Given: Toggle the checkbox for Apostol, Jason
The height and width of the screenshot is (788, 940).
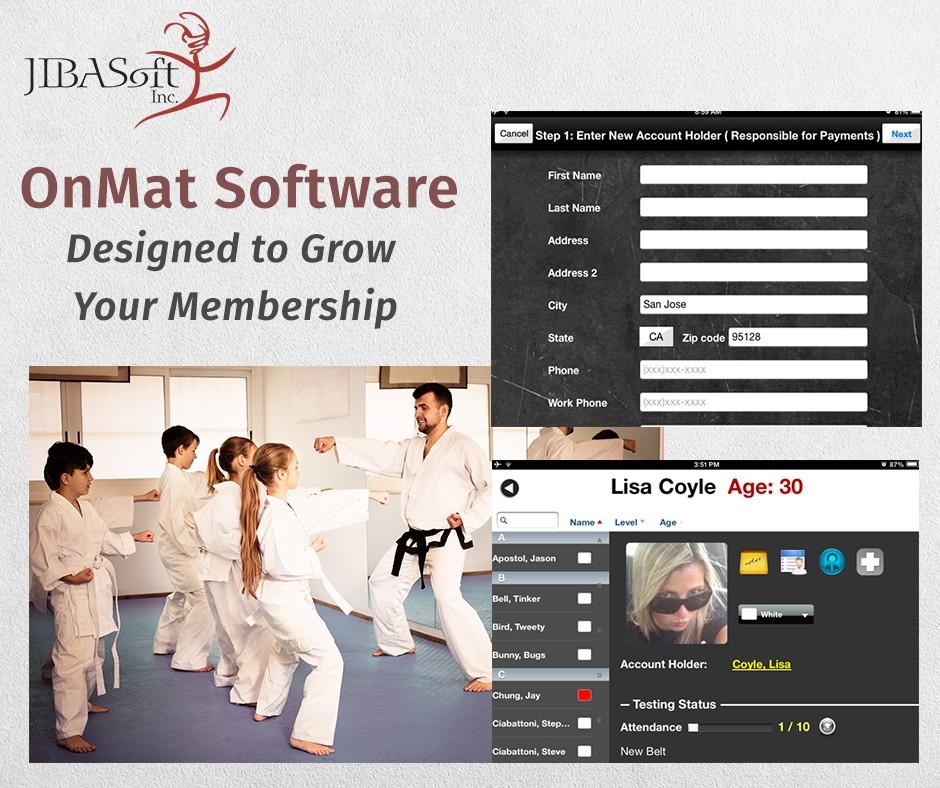Looking at the screenshot, I should point(585,558).
